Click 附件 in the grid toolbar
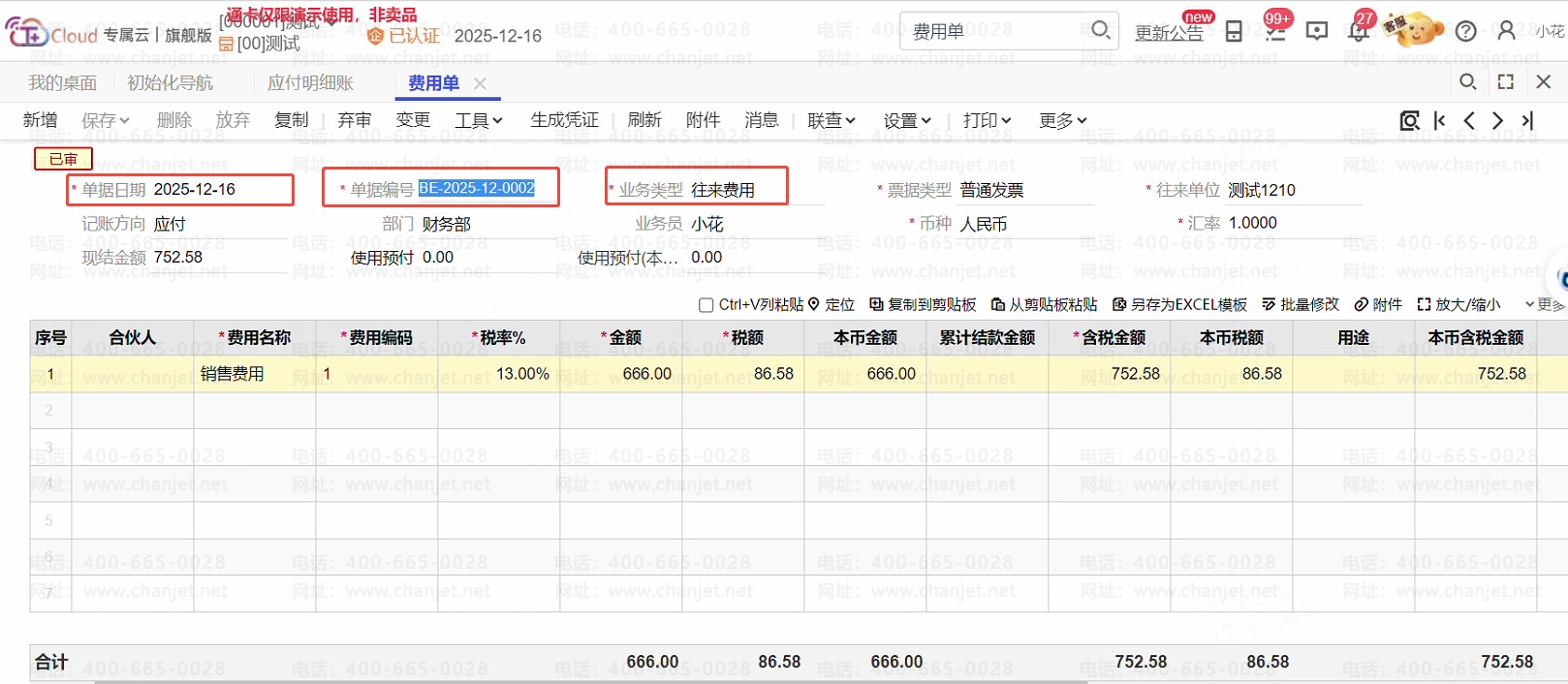The width and height of the screenshot is (1568, 684). point(1378,304)
